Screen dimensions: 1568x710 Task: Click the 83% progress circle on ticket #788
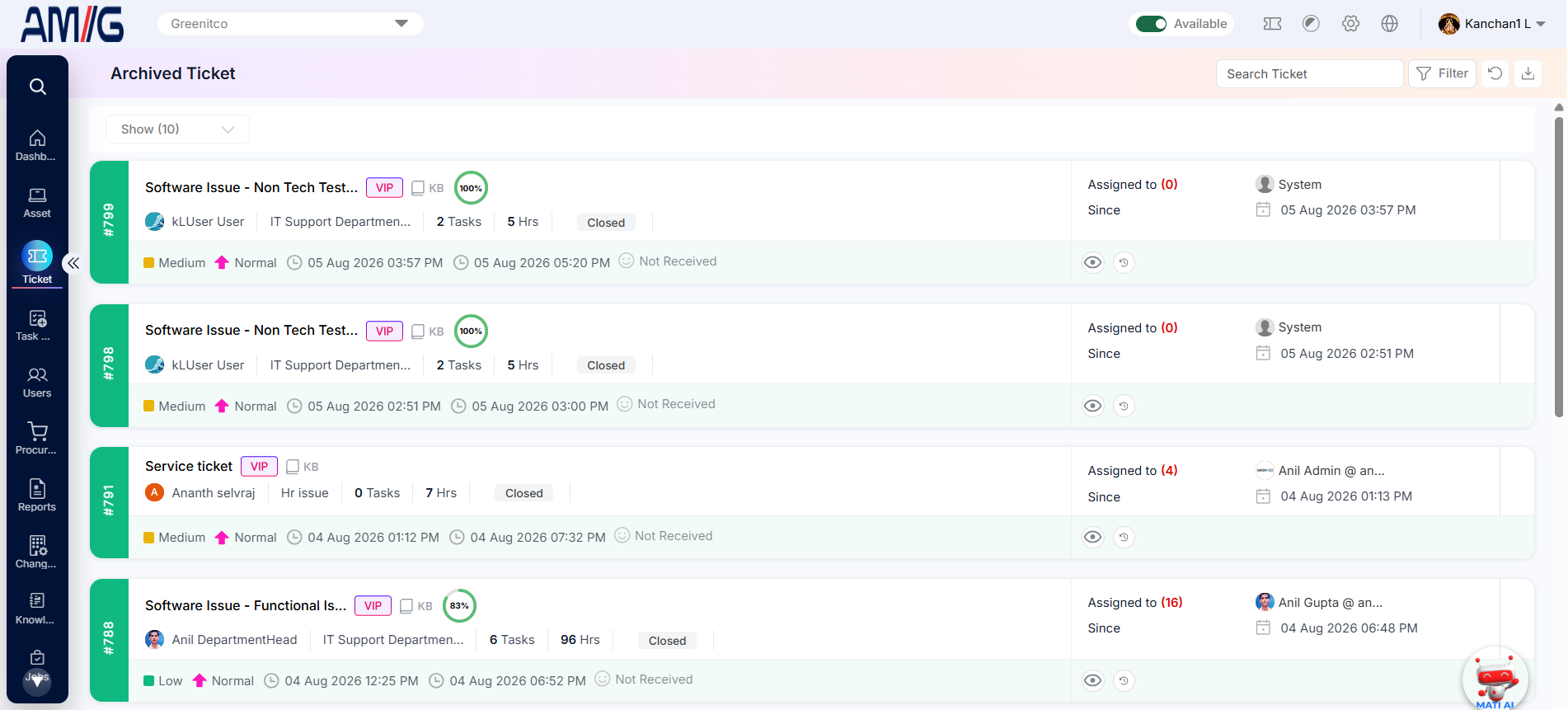tap(459, 606)
